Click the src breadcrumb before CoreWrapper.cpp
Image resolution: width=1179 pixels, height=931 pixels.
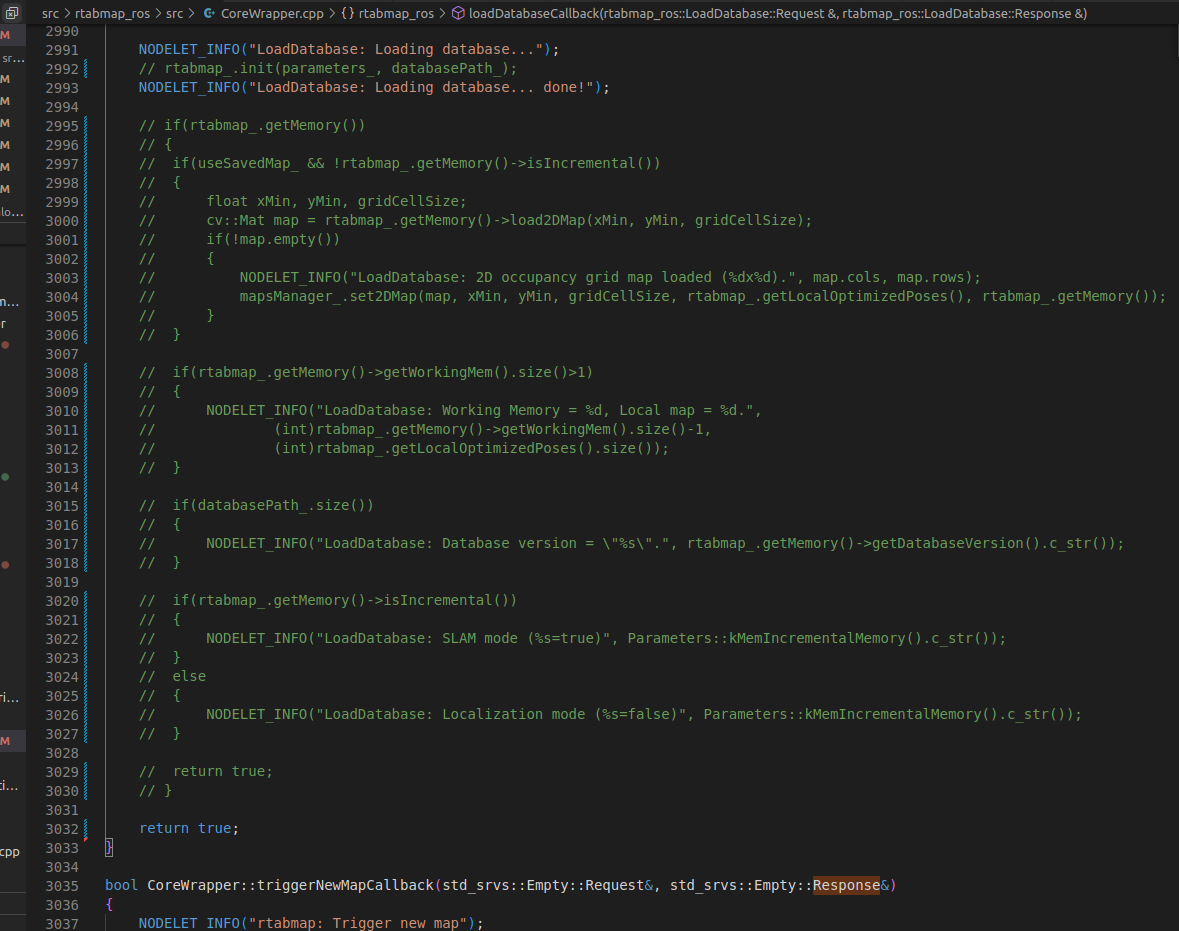[175, 14]
